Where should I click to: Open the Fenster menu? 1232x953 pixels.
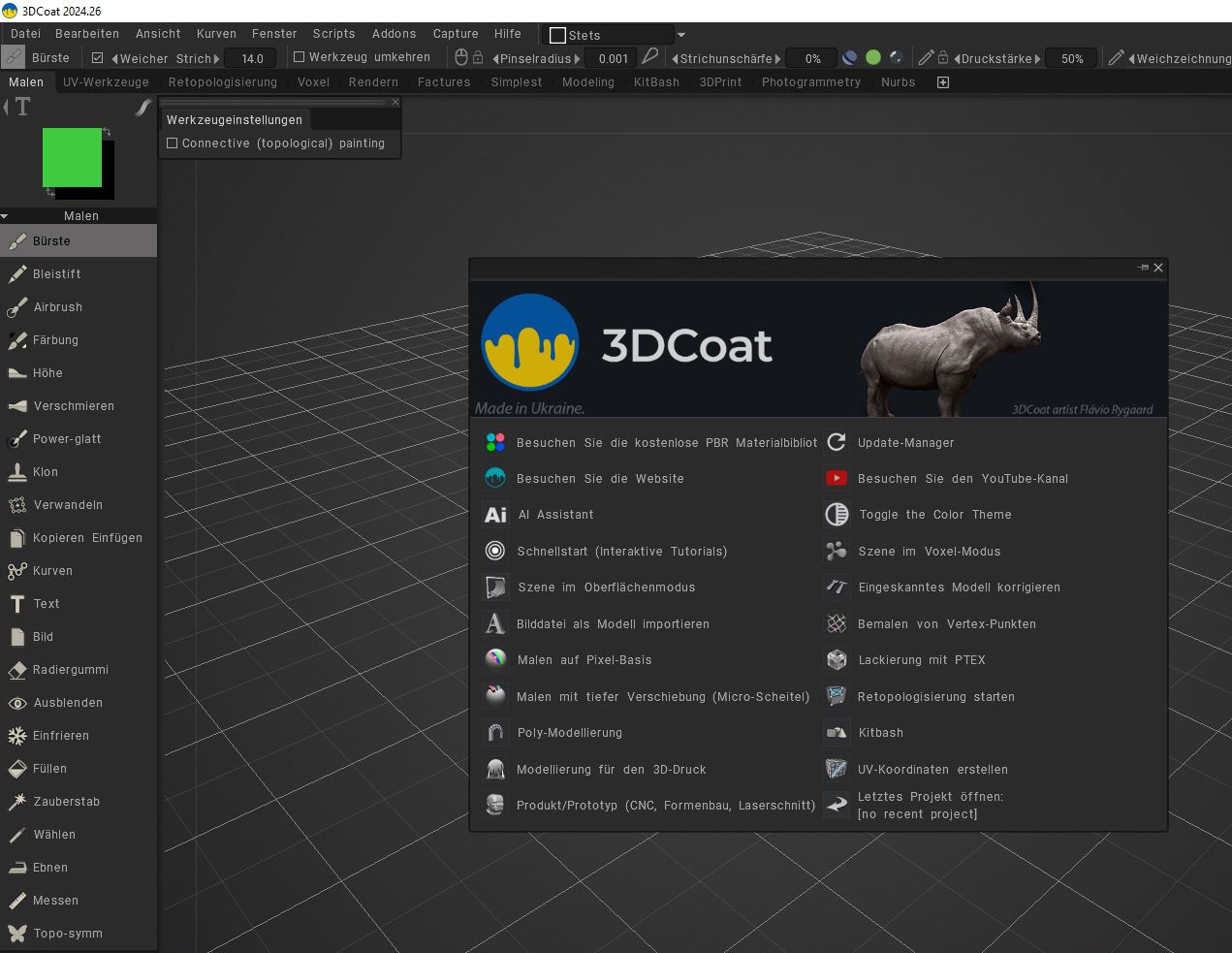(x=274, y=34)
